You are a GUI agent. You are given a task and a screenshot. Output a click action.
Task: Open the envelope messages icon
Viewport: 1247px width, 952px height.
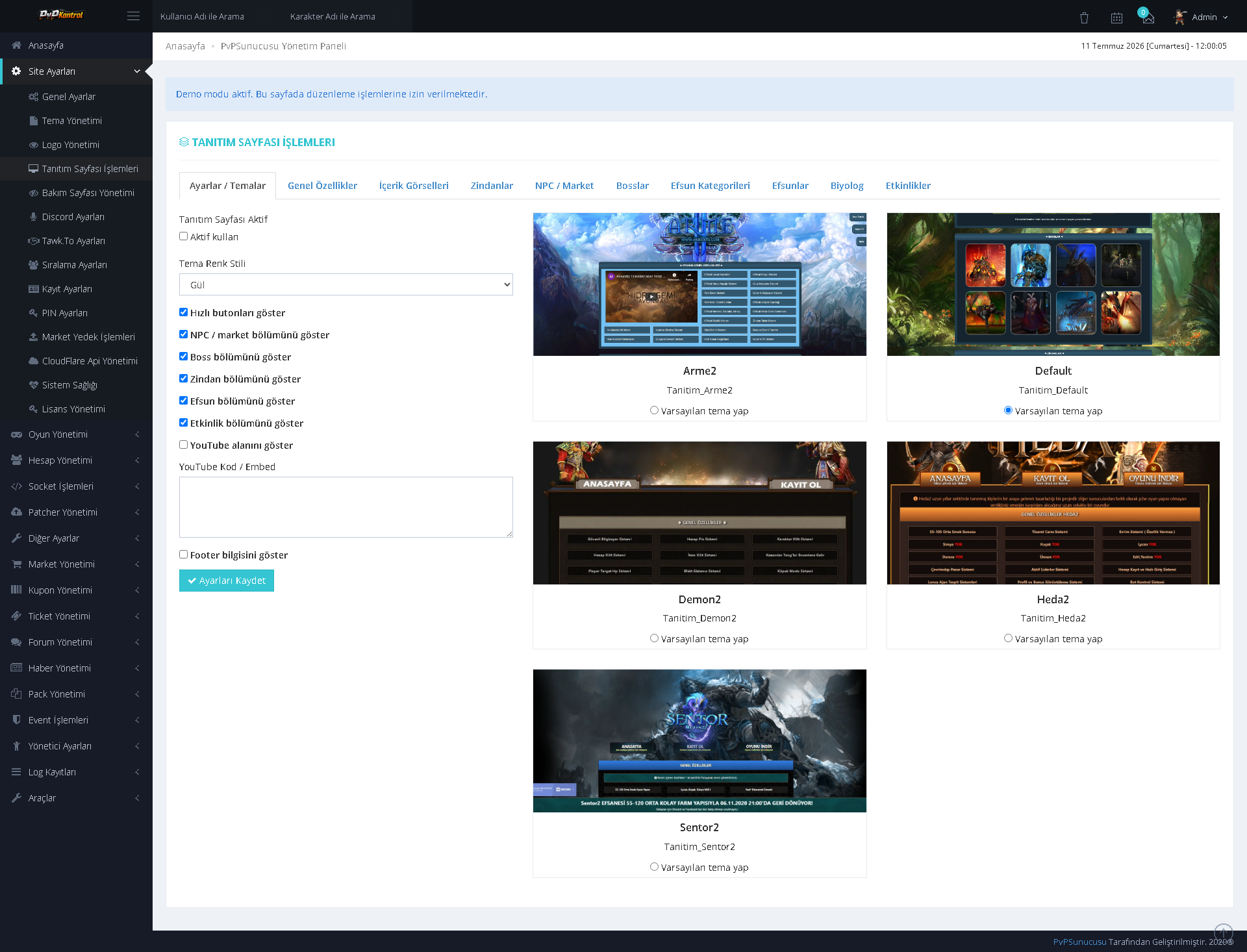(x=1148, y=18)
